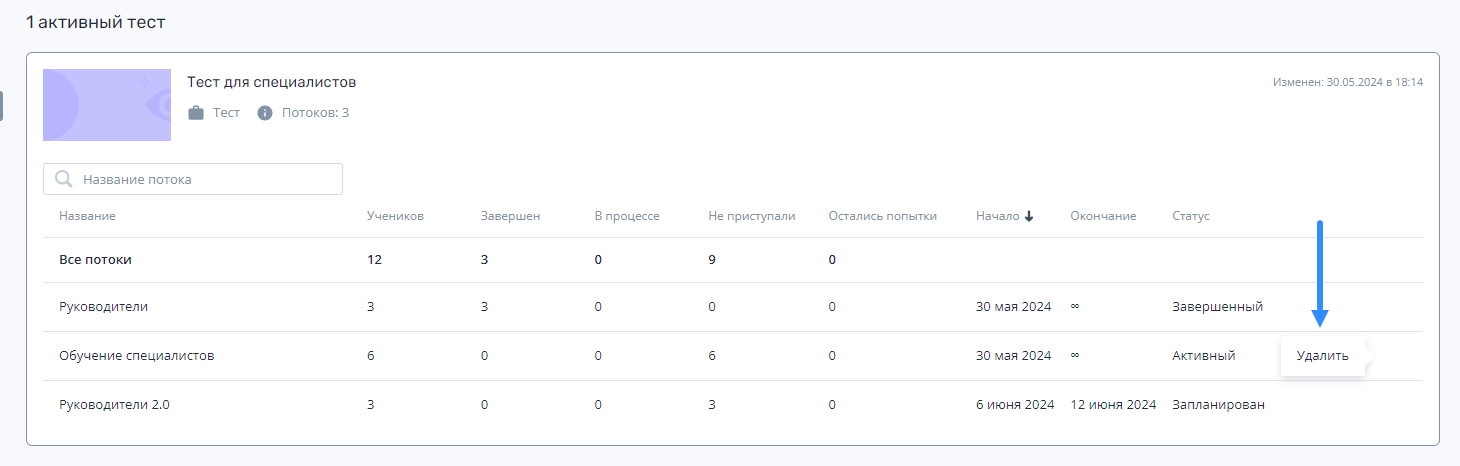The height and width of the screenshot is (466, 1460).
Task: Click the Потоков: 3 label
Action: [x=315, y=113]
